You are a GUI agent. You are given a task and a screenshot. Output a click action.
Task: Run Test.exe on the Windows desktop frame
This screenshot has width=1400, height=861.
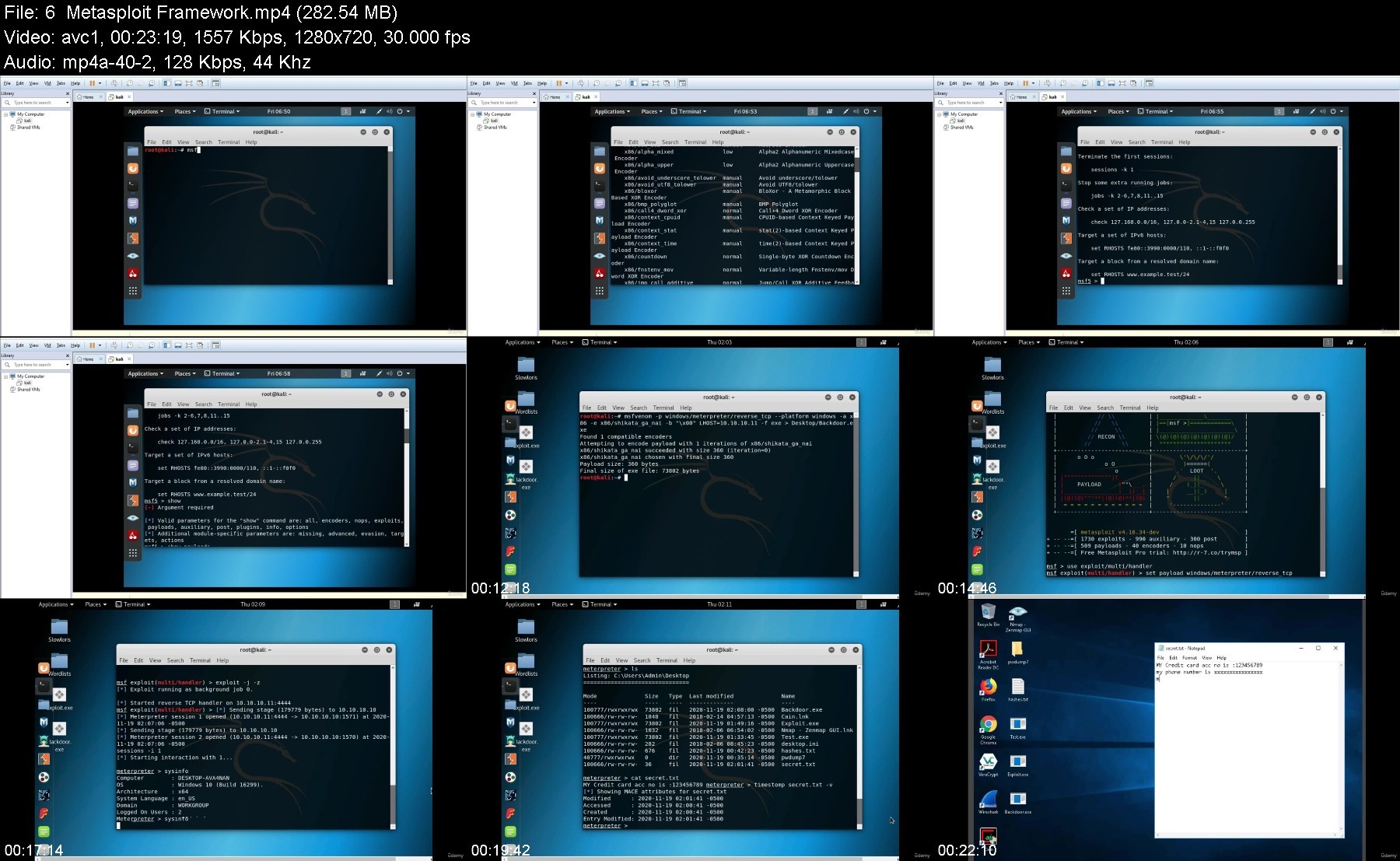[1017, 727]
